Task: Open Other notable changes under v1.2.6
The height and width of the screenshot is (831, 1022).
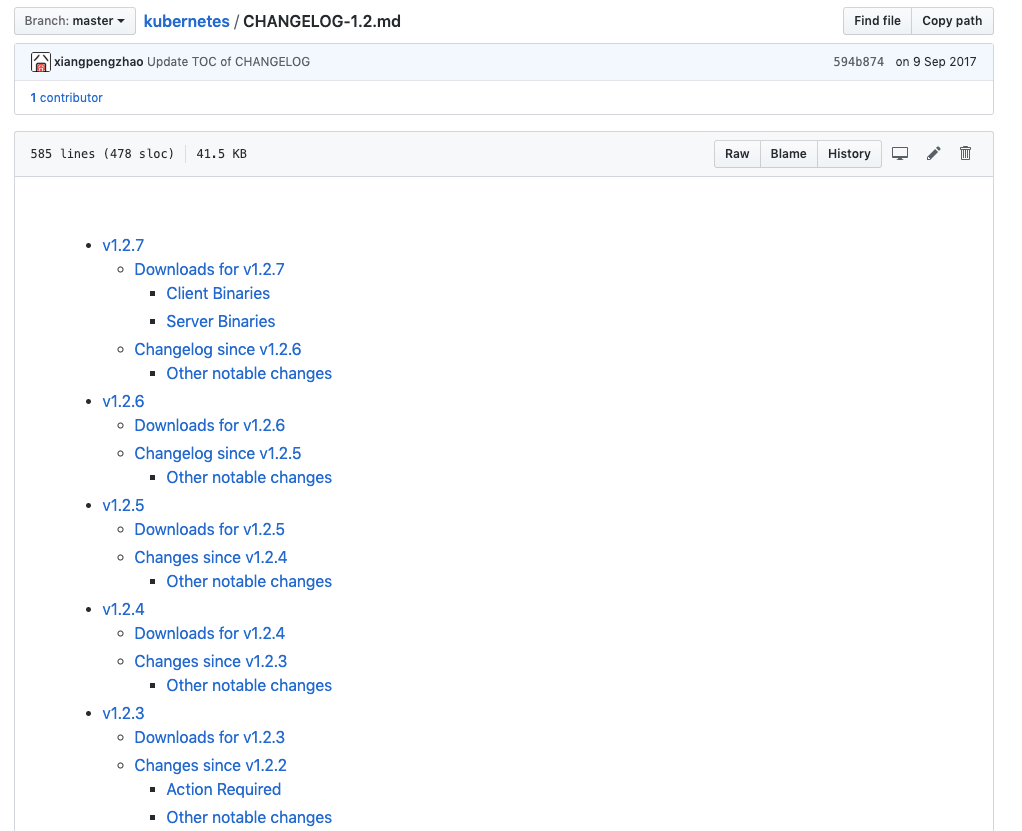Action: (249, 478)
